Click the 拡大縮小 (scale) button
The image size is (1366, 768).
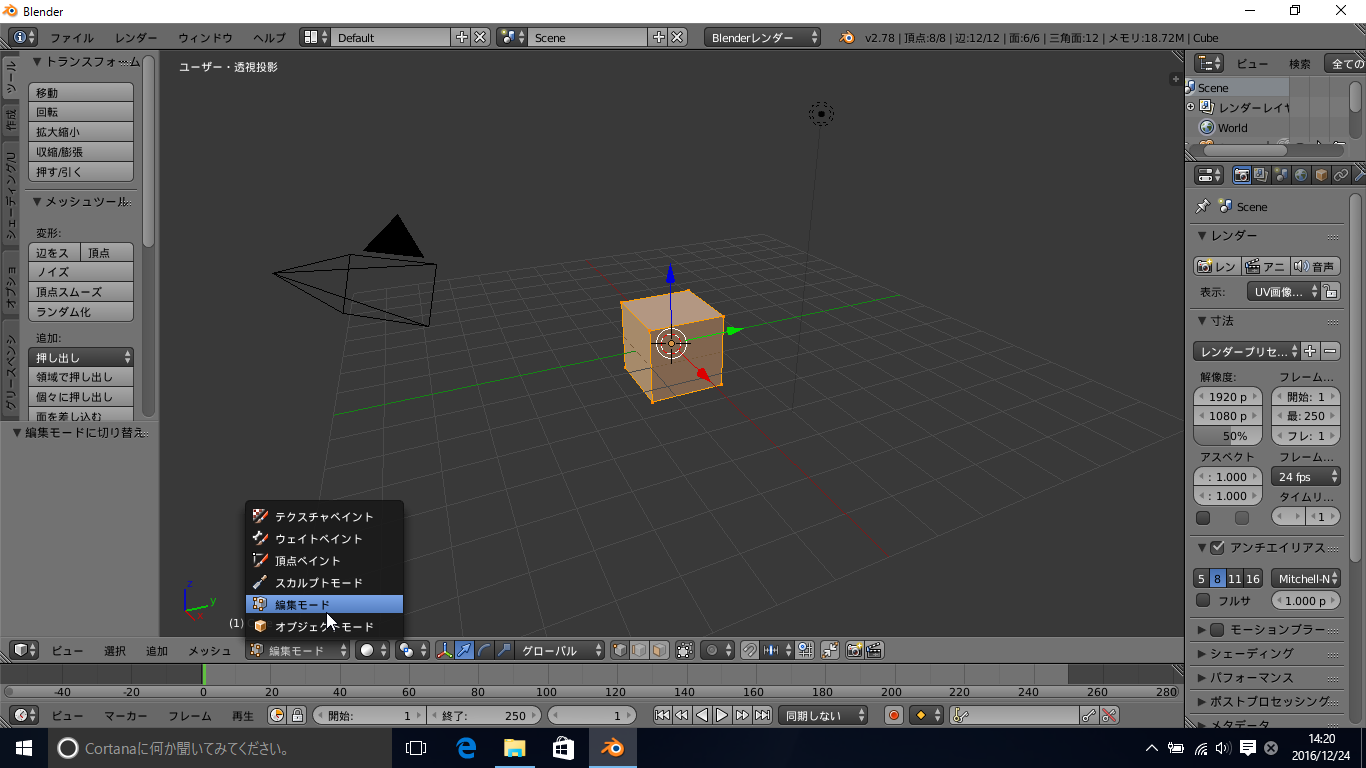(83, 132)
